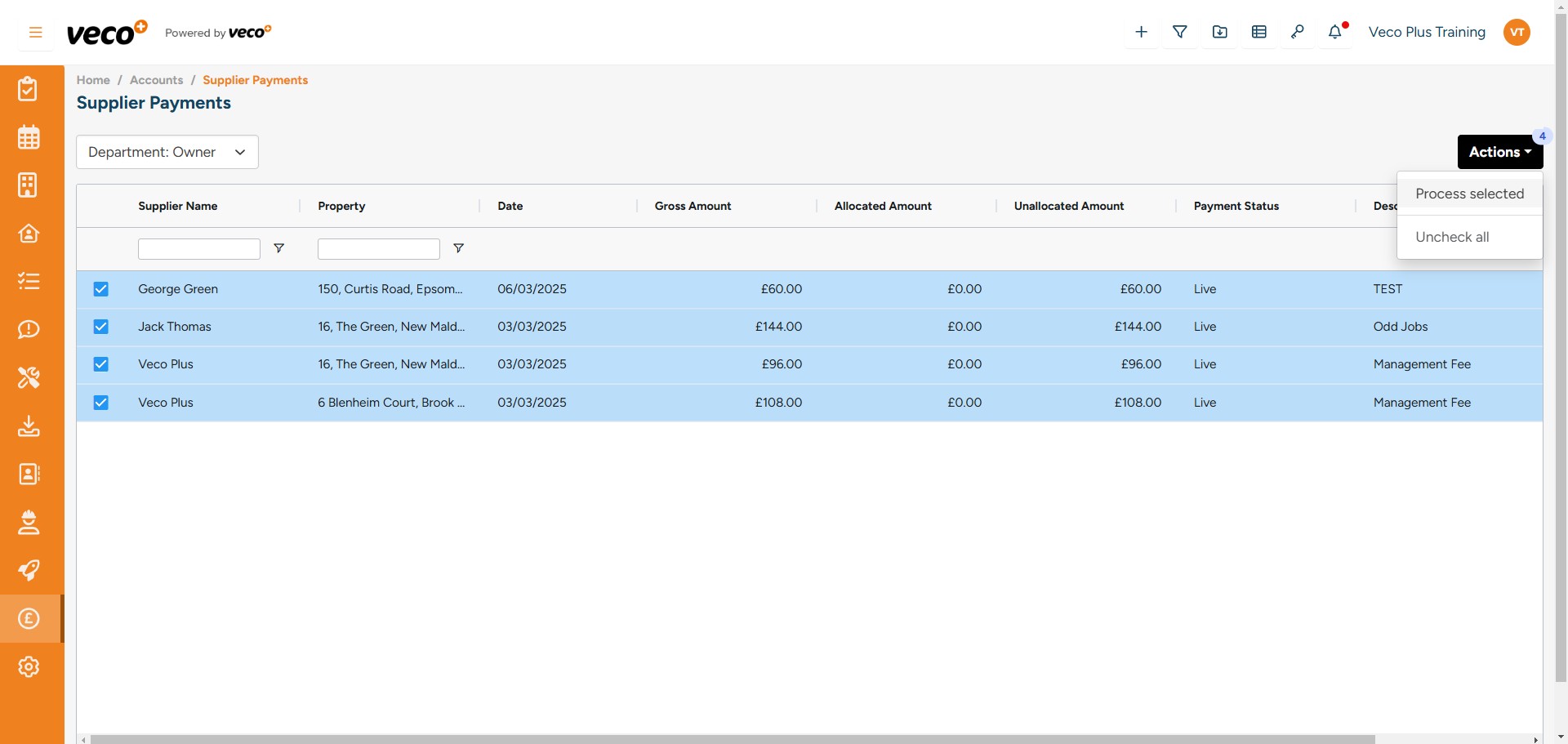Click the plus add-new icon
Viewport: 1568px width, 744px height.
pyautogui.click(x=1141, y=32)
